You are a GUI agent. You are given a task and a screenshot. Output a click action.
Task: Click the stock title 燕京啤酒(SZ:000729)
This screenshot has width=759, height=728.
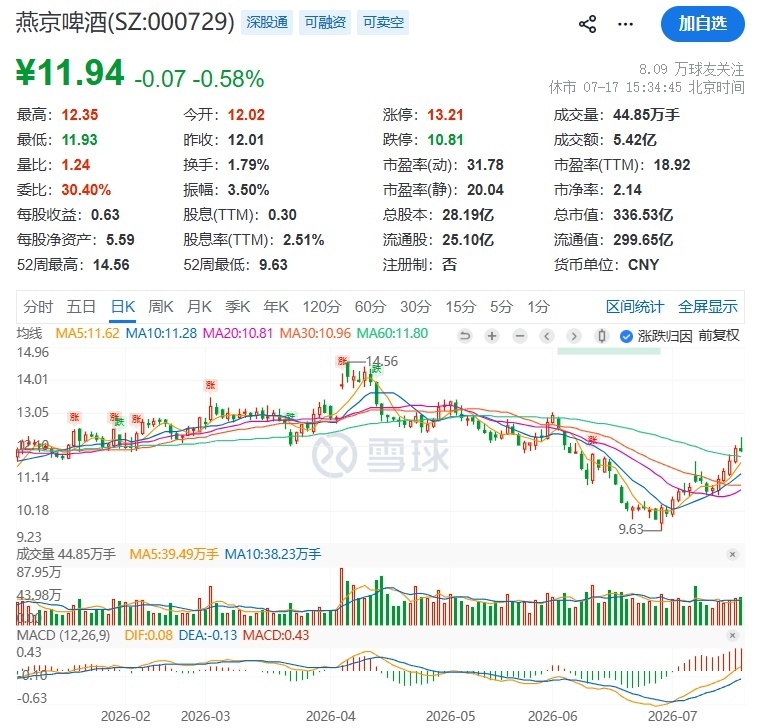125,22
